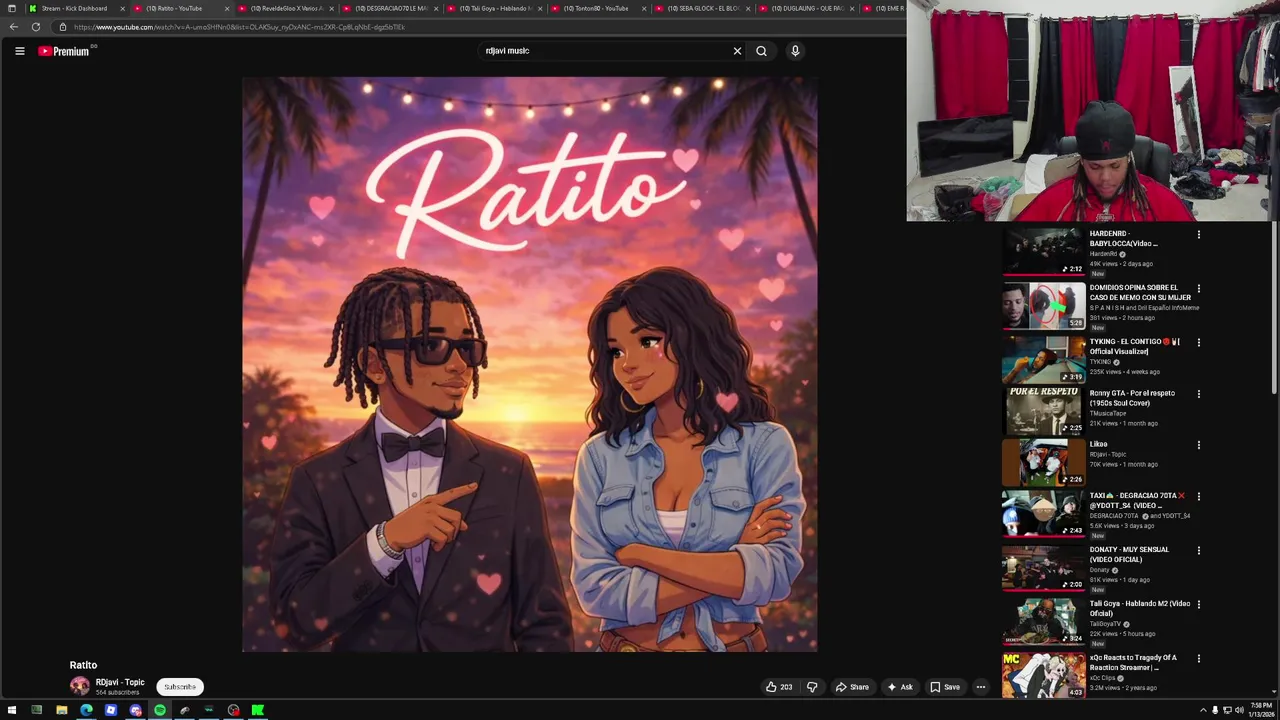Go back with the browser back arrow
This screenshot has width=1280, height=720.
click(14, 27)
